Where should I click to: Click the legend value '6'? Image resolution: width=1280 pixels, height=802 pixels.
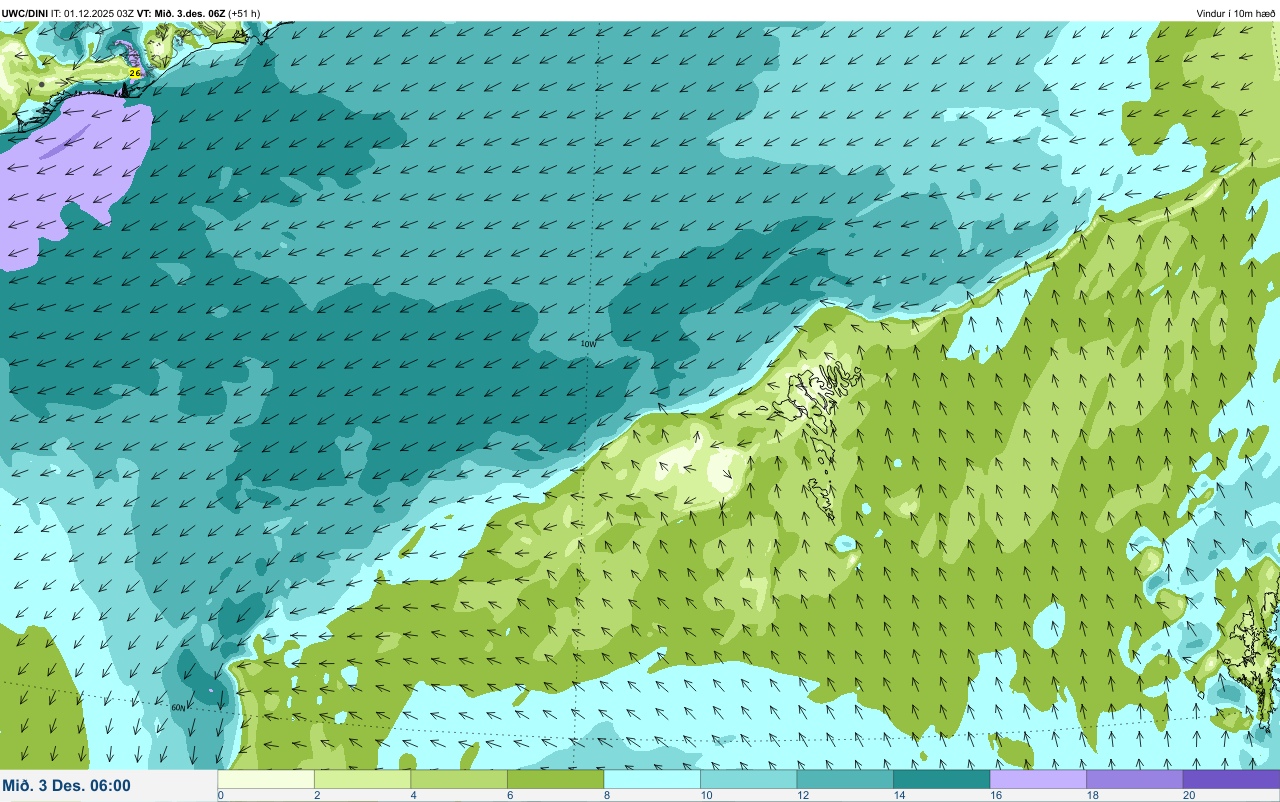(508, 795)
